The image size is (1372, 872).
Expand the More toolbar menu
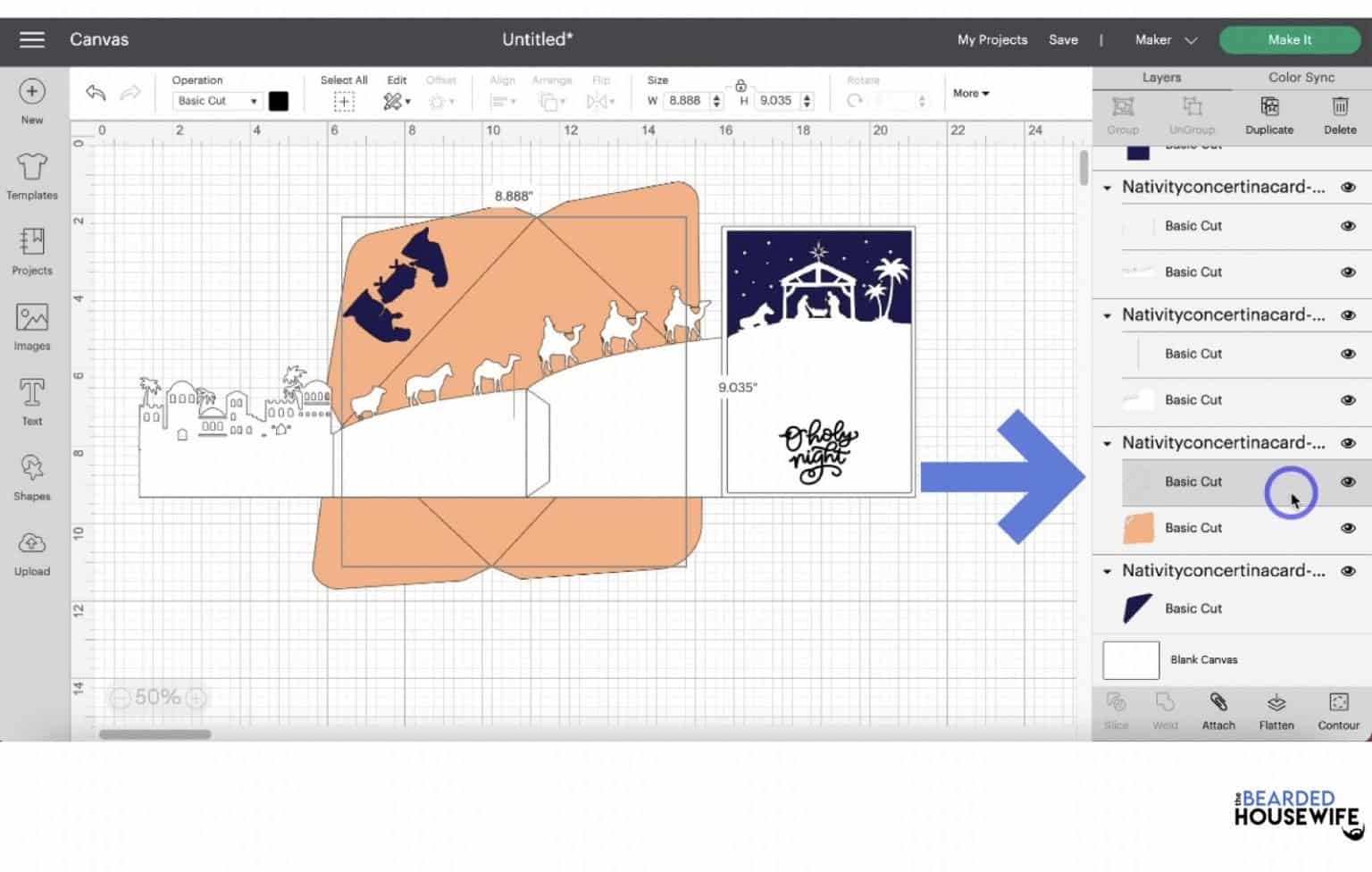971,93
